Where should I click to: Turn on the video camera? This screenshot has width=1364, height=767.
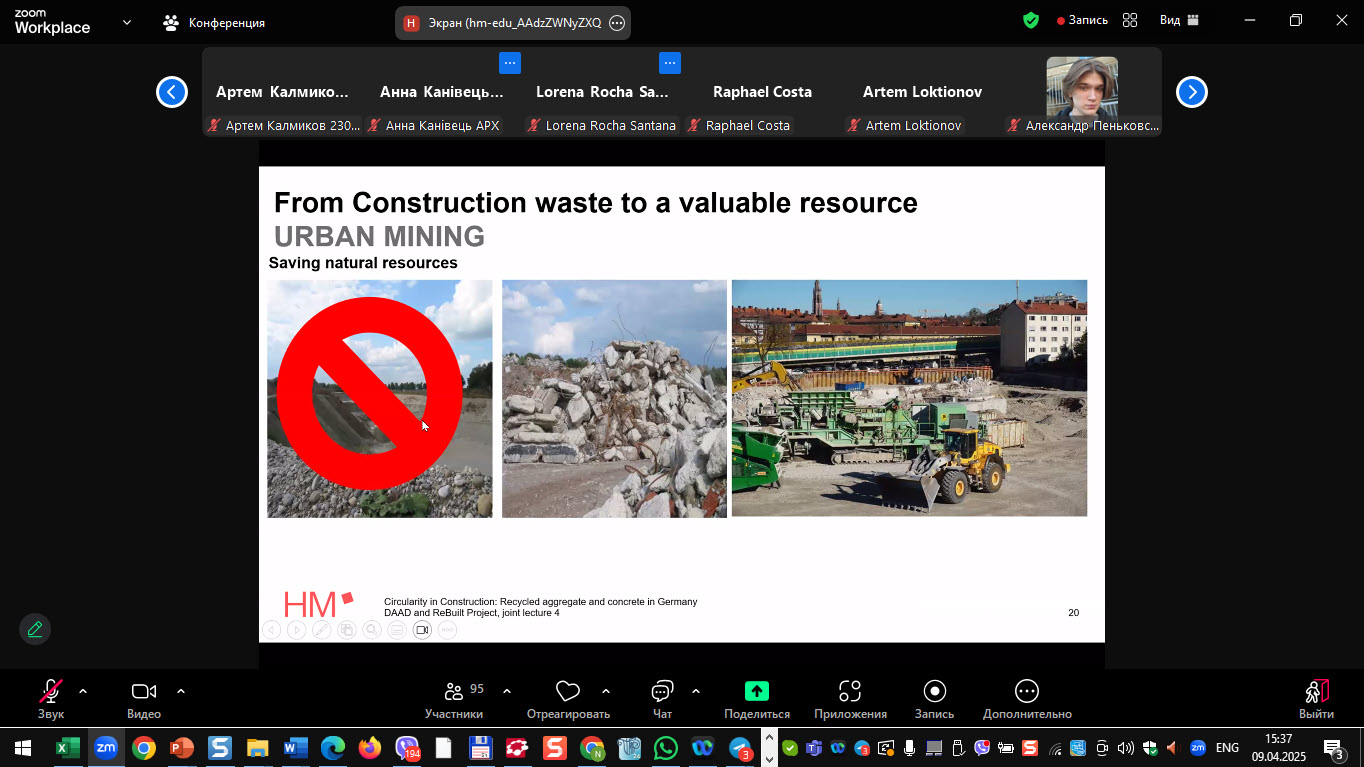tap(144, 697)
